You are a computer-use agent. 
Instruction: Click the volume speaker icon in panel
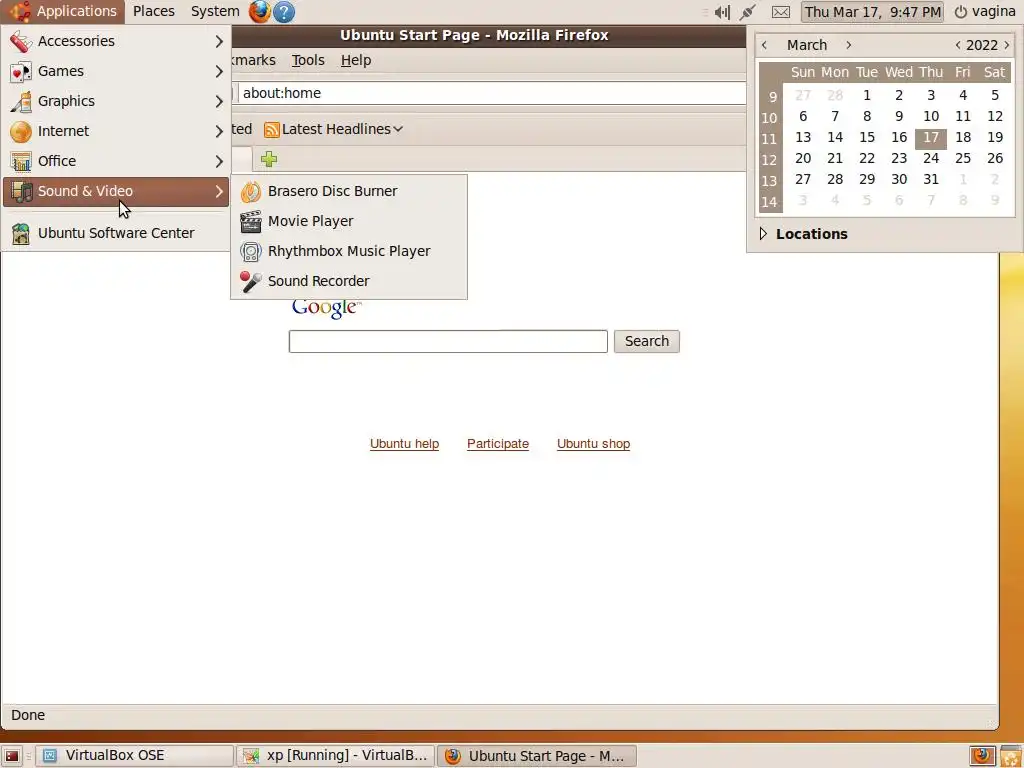click(x=722, y=12)
